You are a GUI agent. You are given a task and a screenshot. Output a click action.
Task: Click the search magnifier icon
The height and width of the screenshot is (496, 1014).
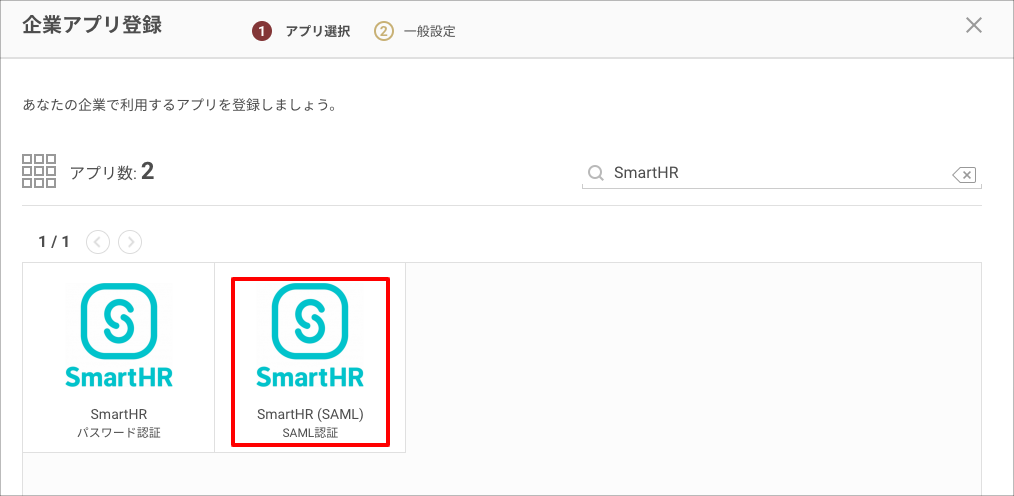point(595,173)
